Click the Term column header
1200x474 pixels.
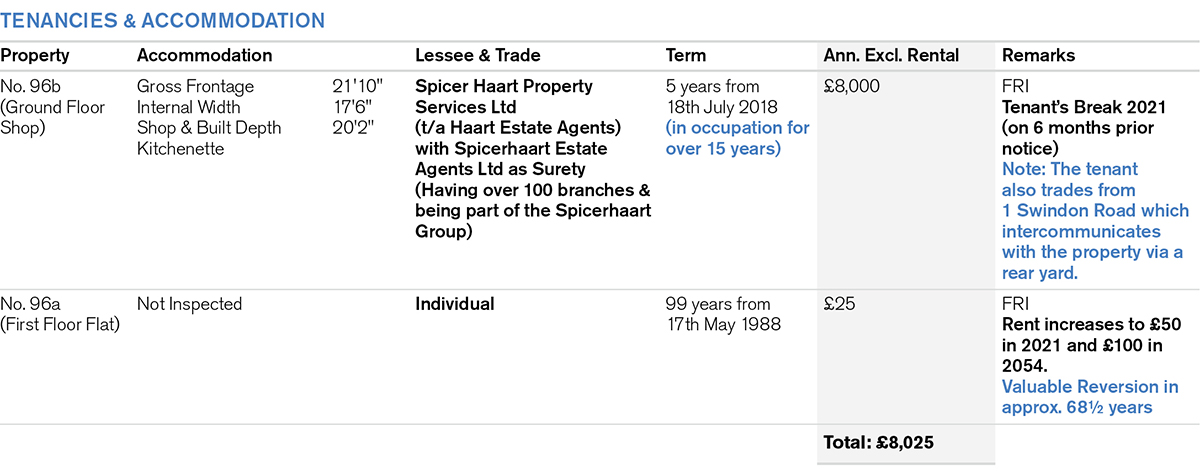[685, 56]
